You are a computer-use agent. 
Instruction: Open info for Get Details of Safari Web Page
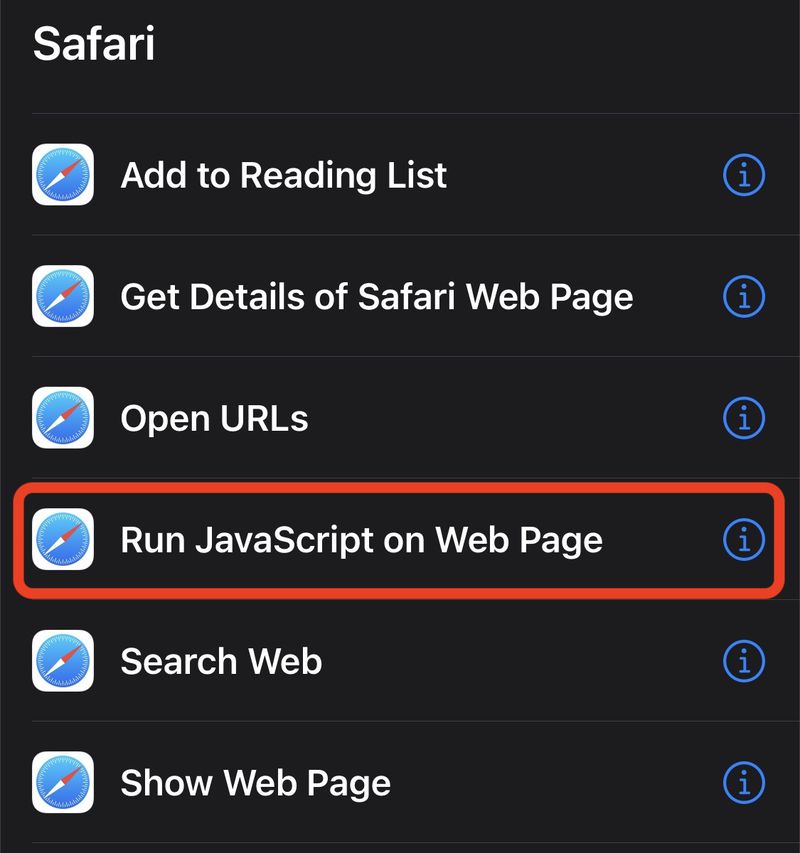pos(742,297)
